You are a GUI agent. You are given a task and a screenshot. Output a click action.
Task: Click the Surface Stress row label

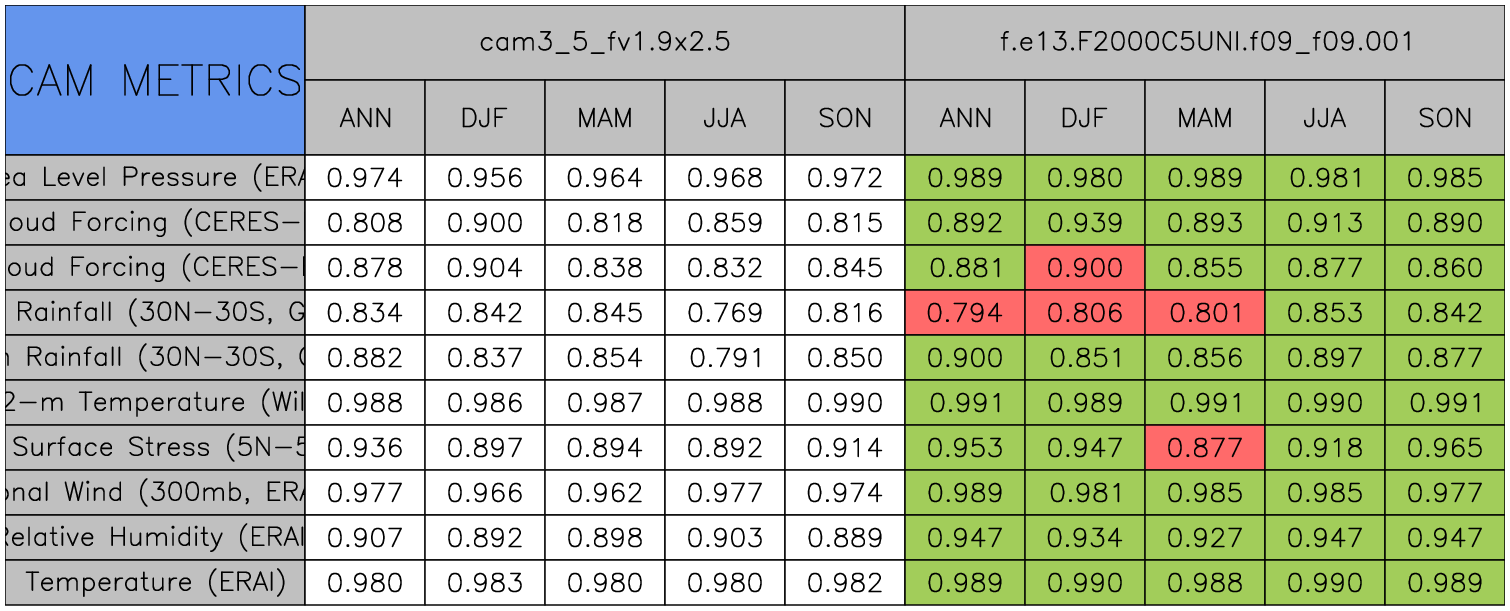click(155, 448)
